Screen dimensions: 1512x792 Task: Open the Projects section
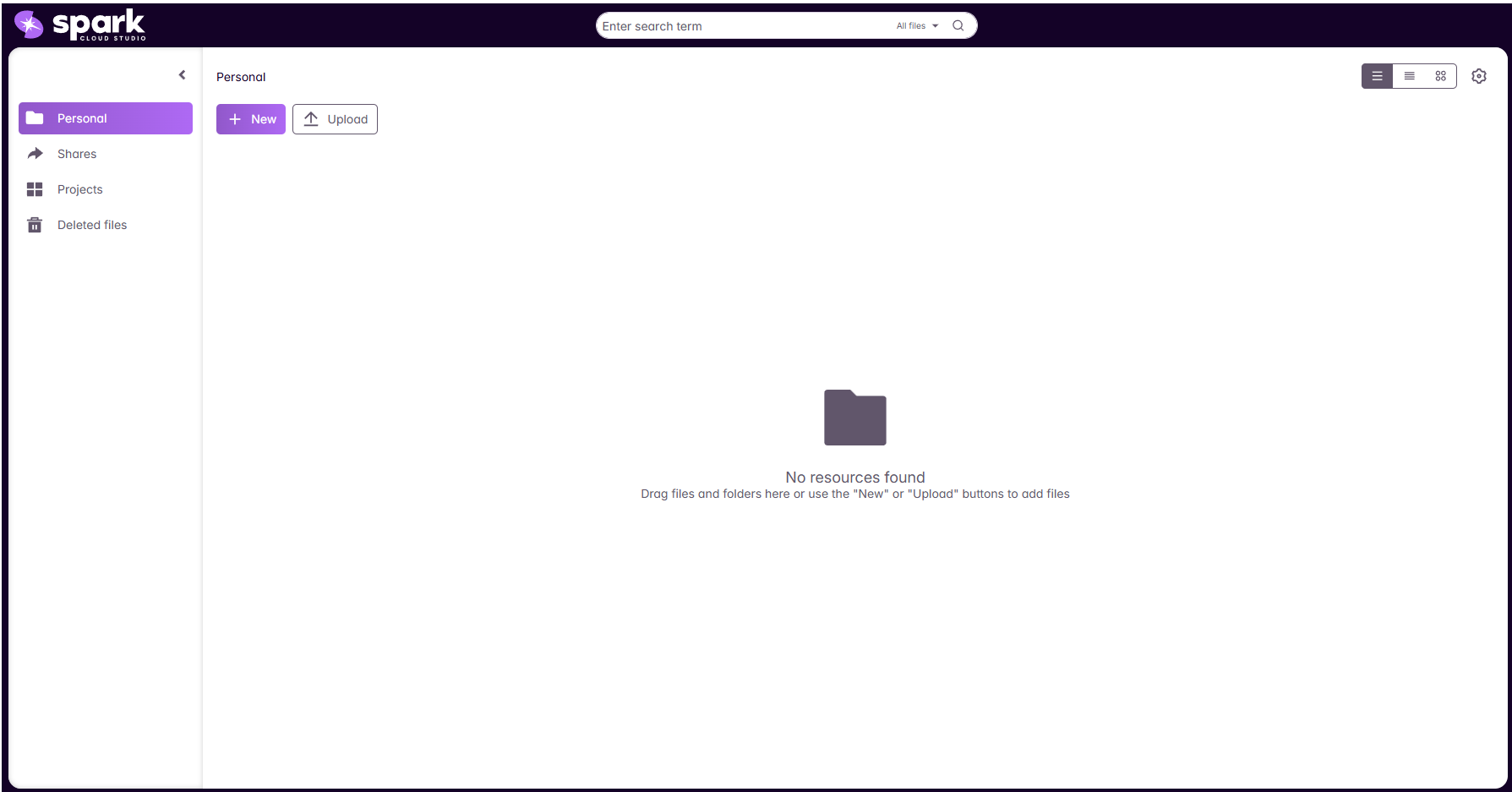(x=80, y=189)
